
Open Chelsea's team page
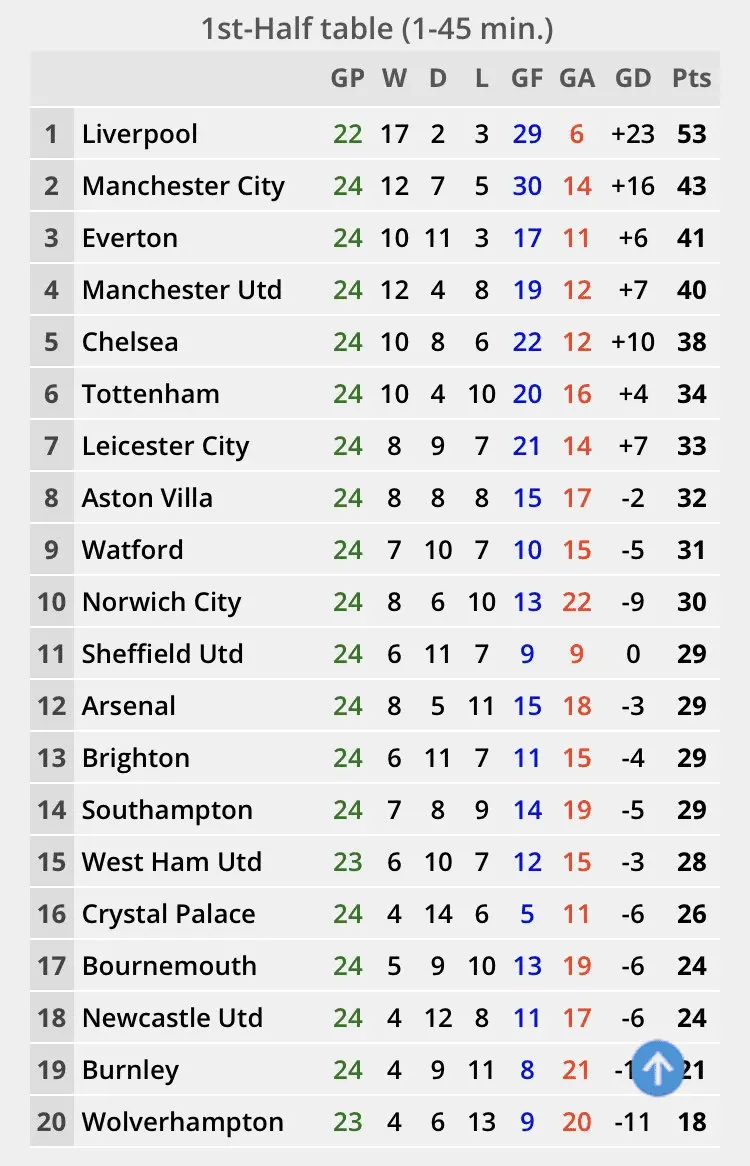[x=130, y=342]
